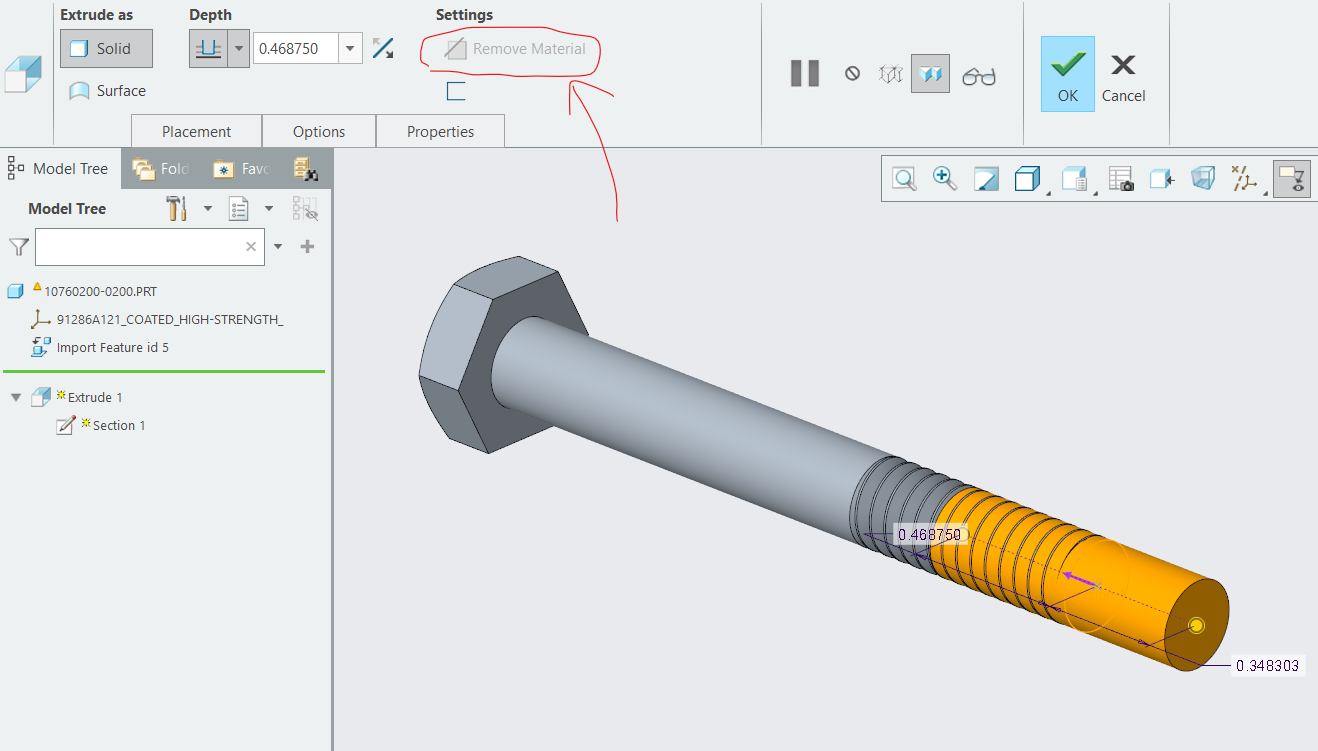
Task: Open the Placement tab
Action: tap(196, 131)
